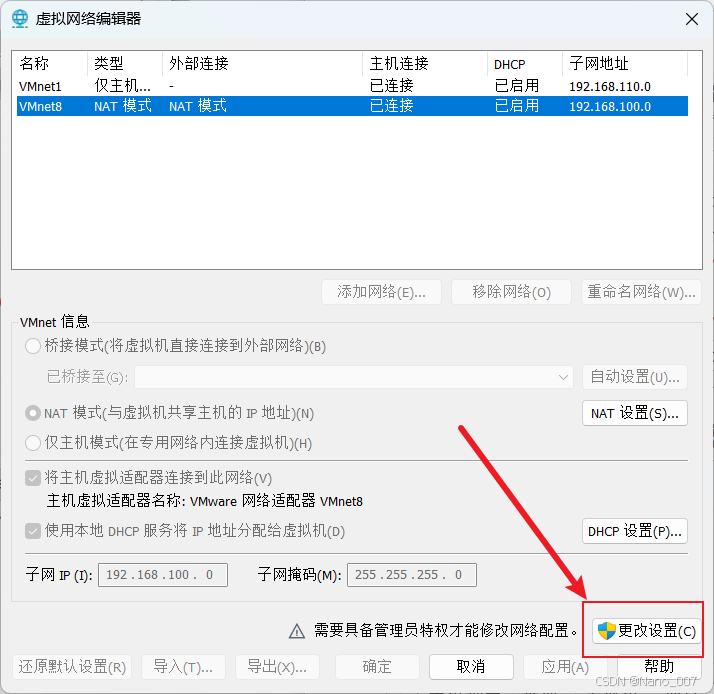Click 子网地址 column header
714x694 pixels.
[x=625, y=64]
